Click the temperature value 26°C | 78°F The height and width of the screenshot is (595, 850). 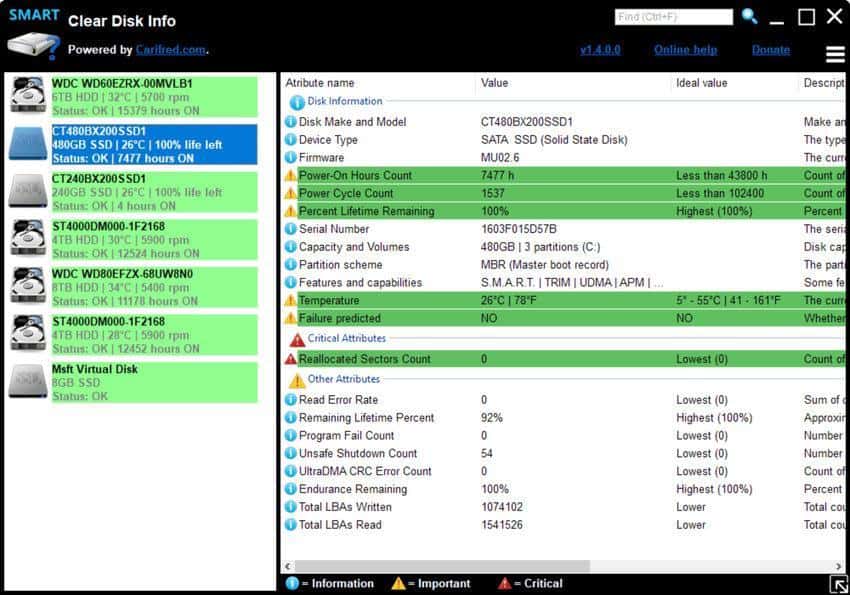[508, 300]
